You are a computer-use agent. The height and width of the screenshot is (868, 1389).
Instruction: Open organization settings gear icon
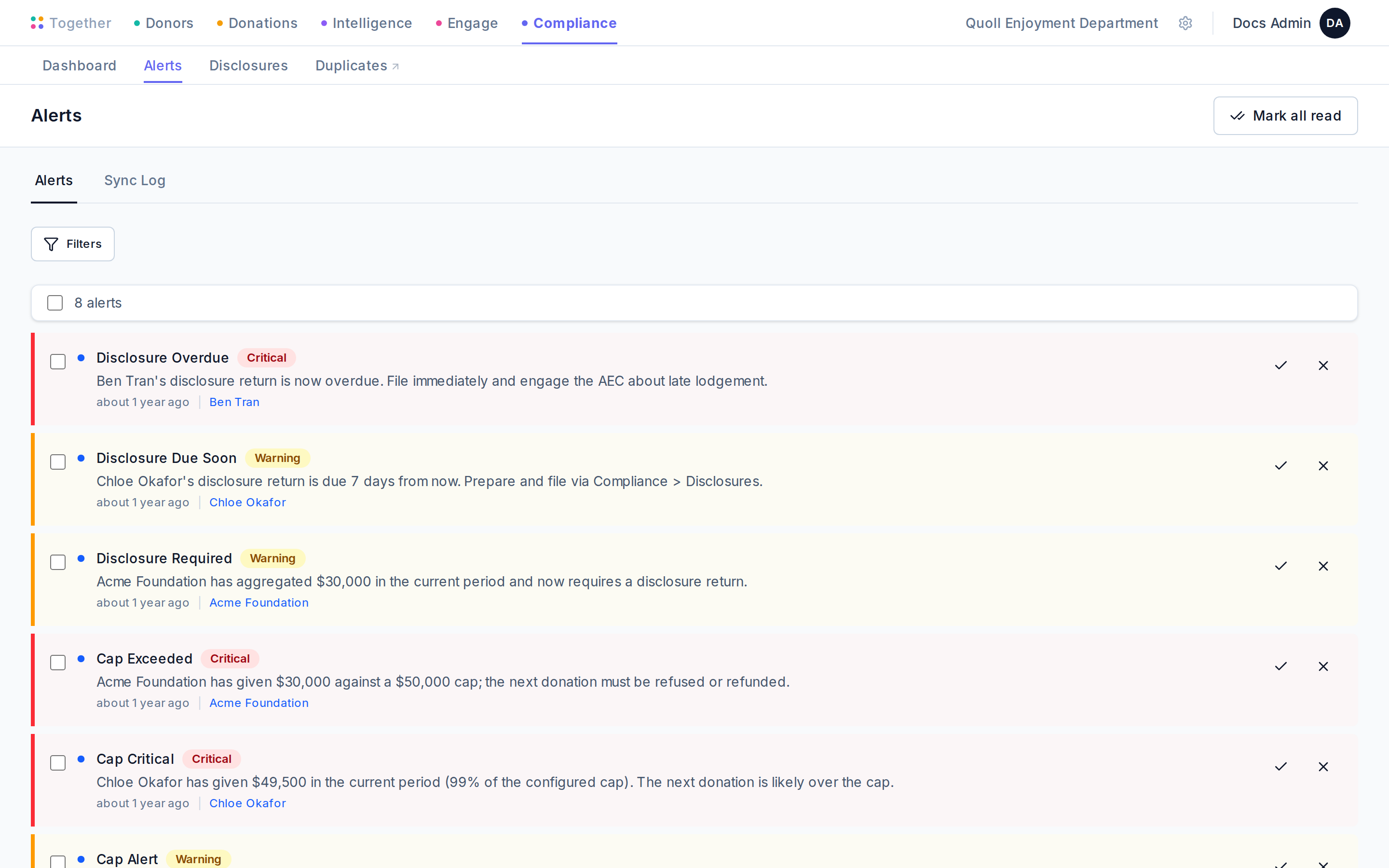click(x=1185, y=23)
